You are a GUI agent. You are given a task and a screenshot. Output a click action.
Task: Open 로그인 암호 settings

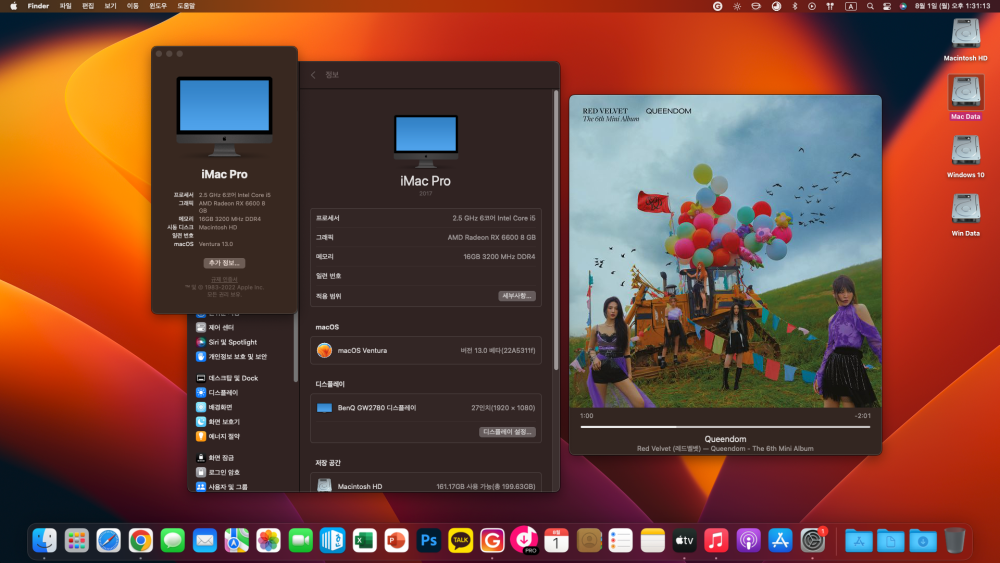coord(218,472)
